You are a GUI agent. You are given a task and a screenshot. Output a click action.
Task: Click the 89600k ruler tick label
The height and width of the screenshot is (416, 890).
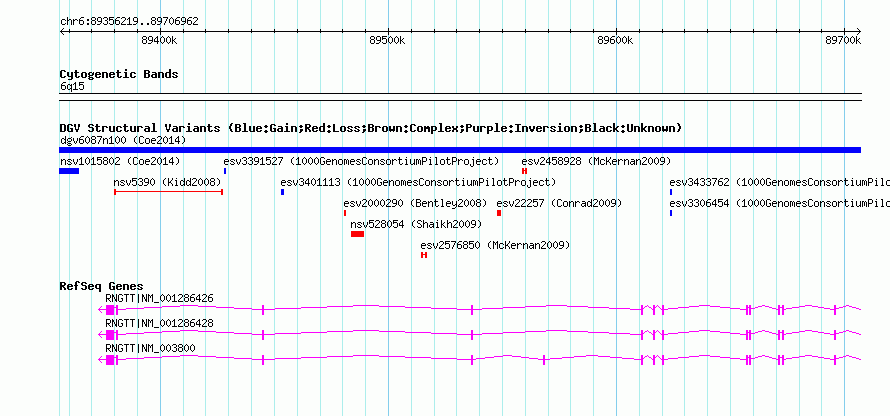coord(616,40)
